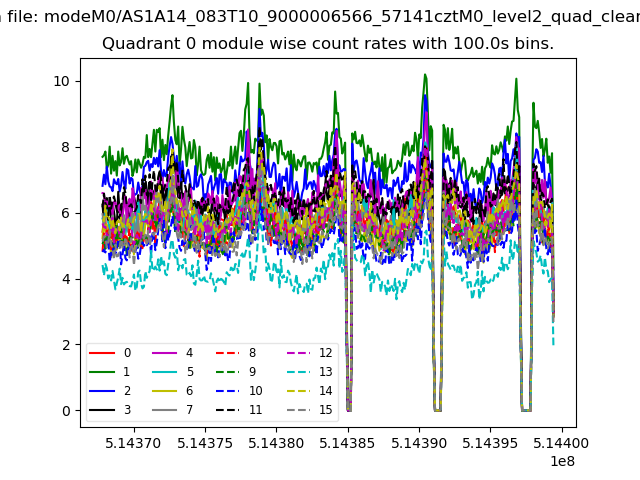Select the cyan legend swatch for module 5
640x480 pixels.
(163, 371)
